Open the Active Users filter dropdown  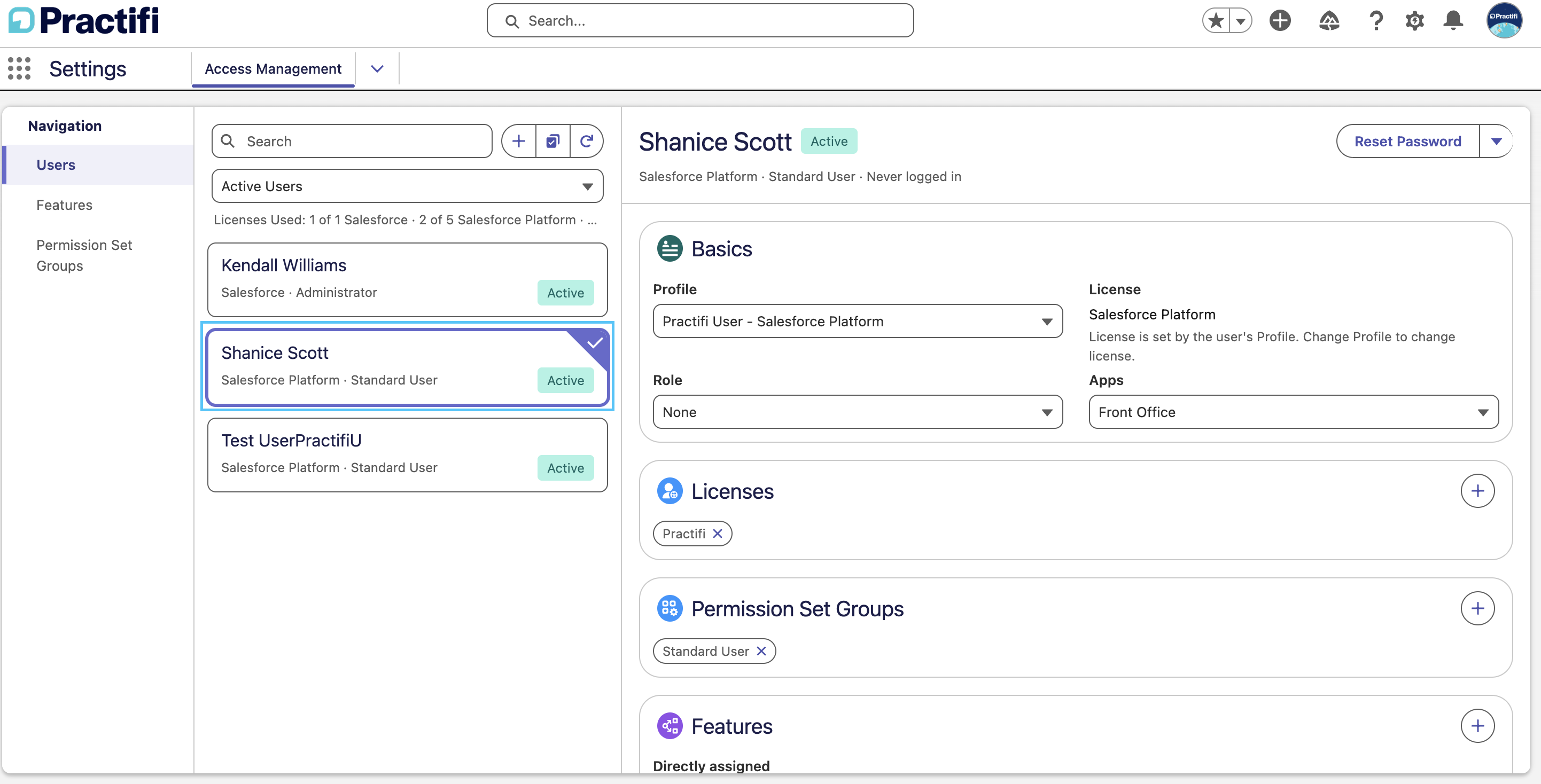pyautogui.click(x=407, y=186)
